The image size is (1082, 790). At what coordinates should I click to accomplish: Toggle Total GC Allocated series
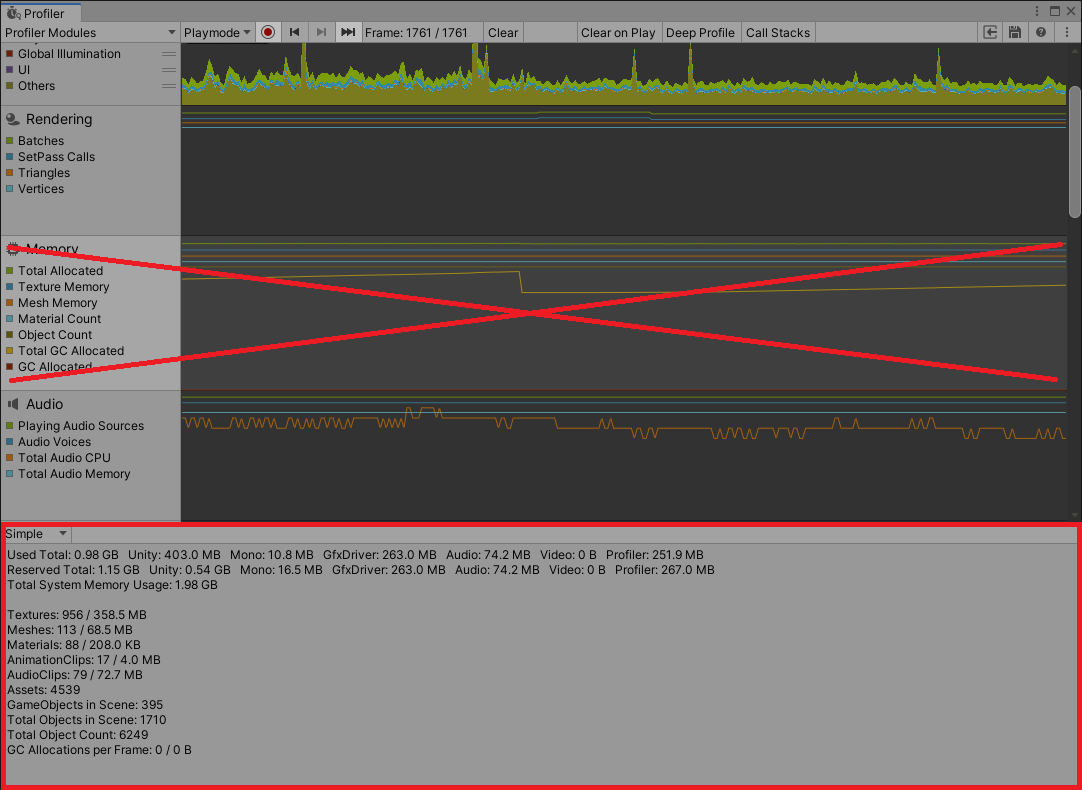(x=10, y=350)
